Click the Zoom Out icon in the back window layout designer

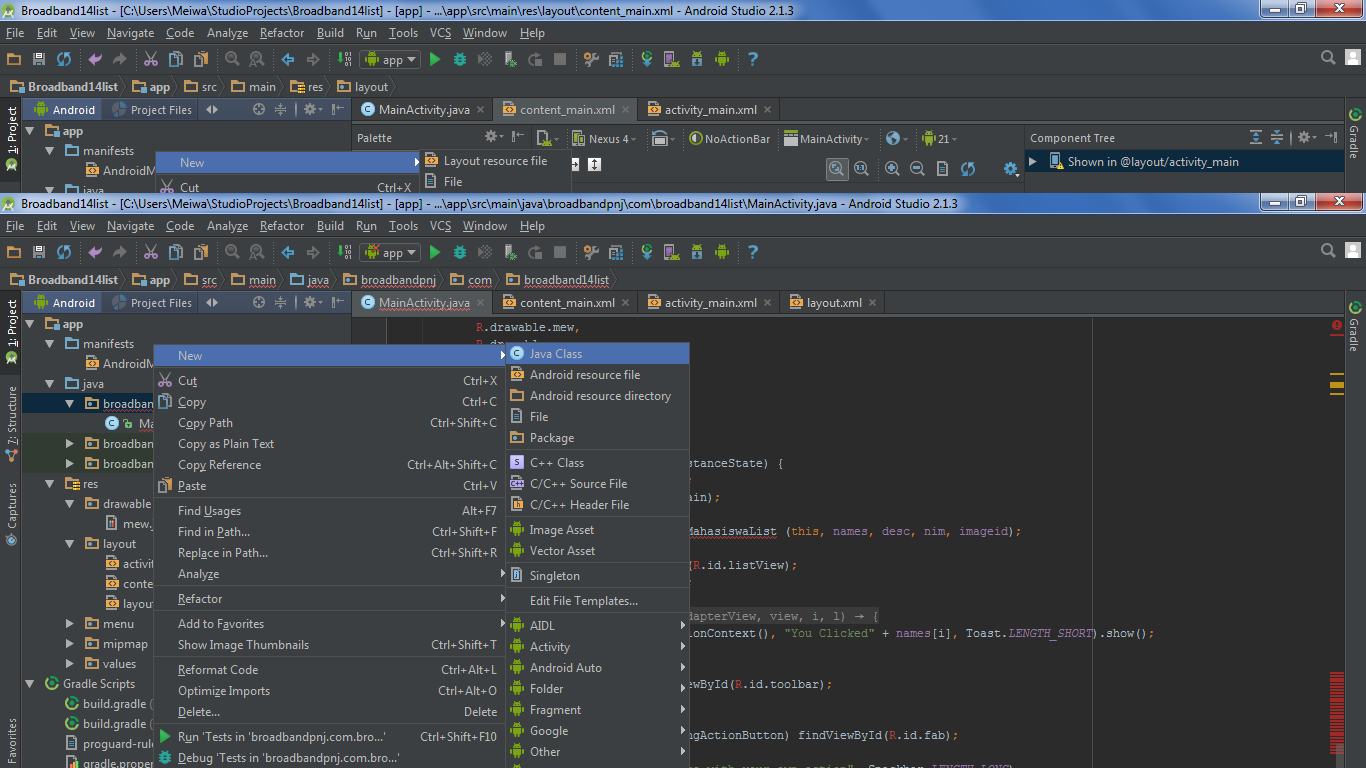917,169
